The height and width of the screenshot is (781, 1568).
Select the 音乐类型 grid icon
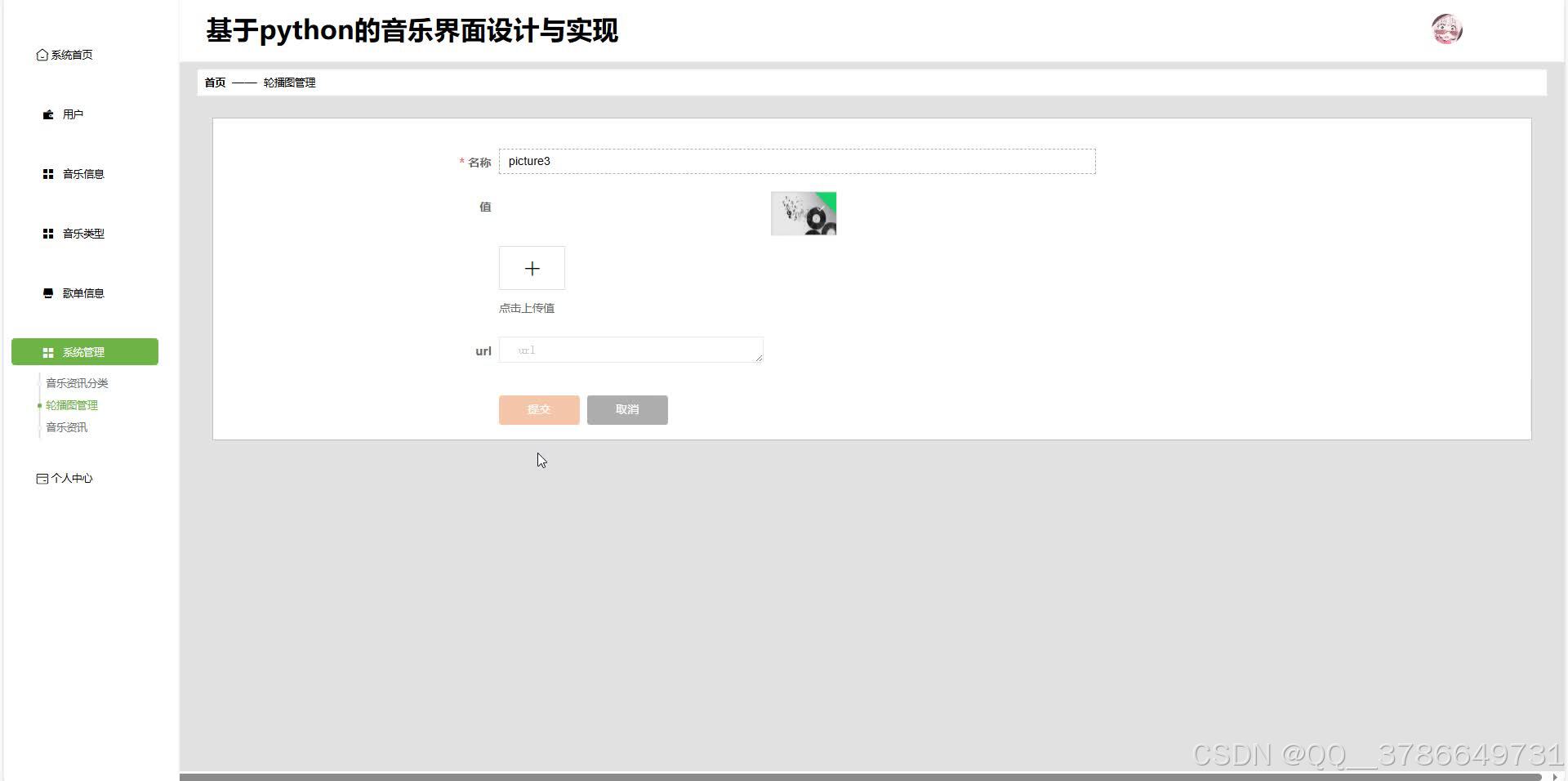tap(47, 234)
